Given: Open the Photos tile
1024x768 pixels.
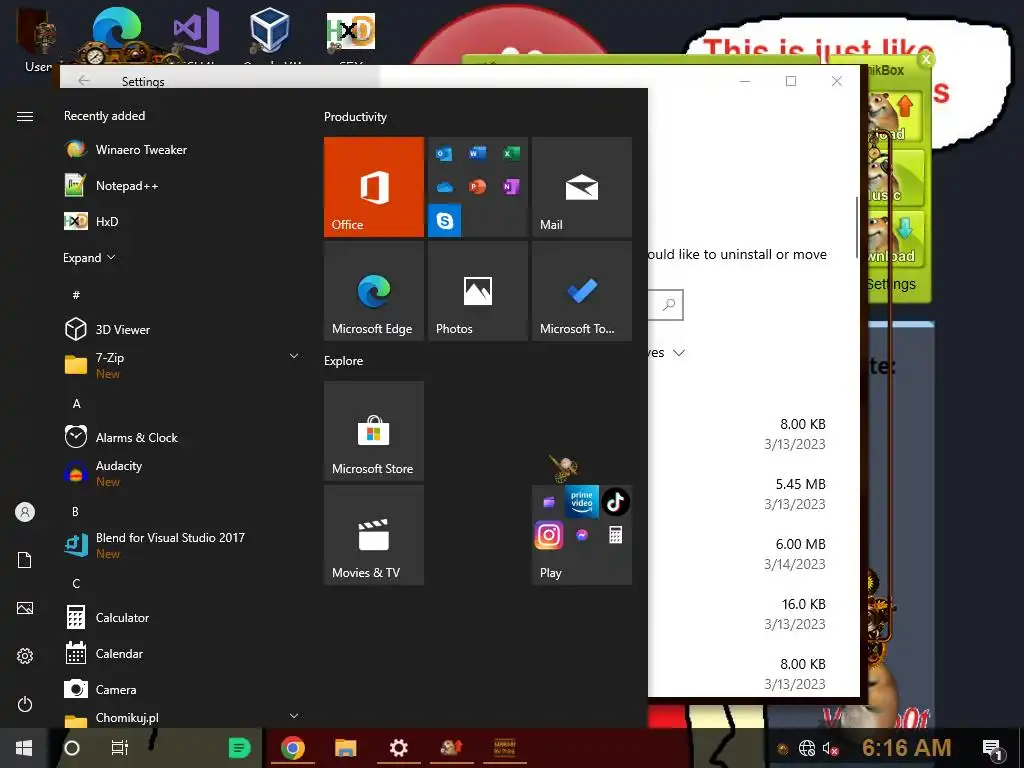Looking at the screenshot, I should (x=478, y=291).
